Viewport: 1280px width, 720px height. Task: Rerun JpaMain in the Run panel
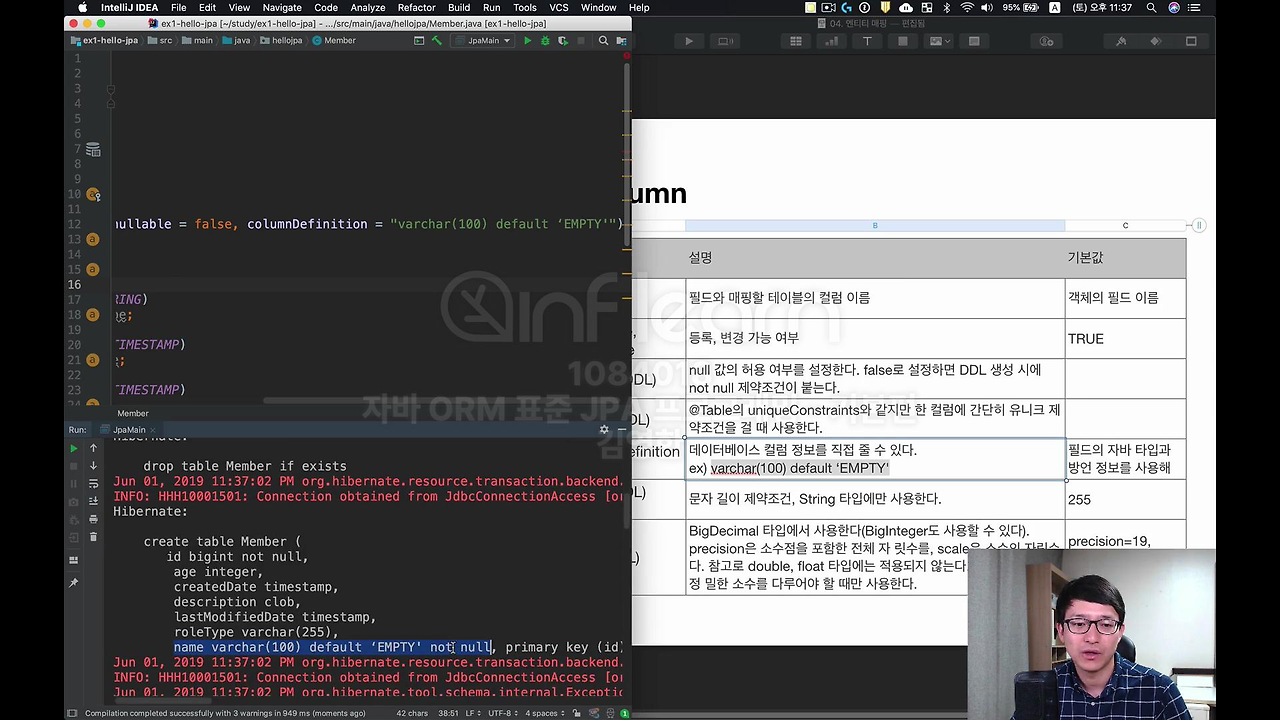click(73, 448)
